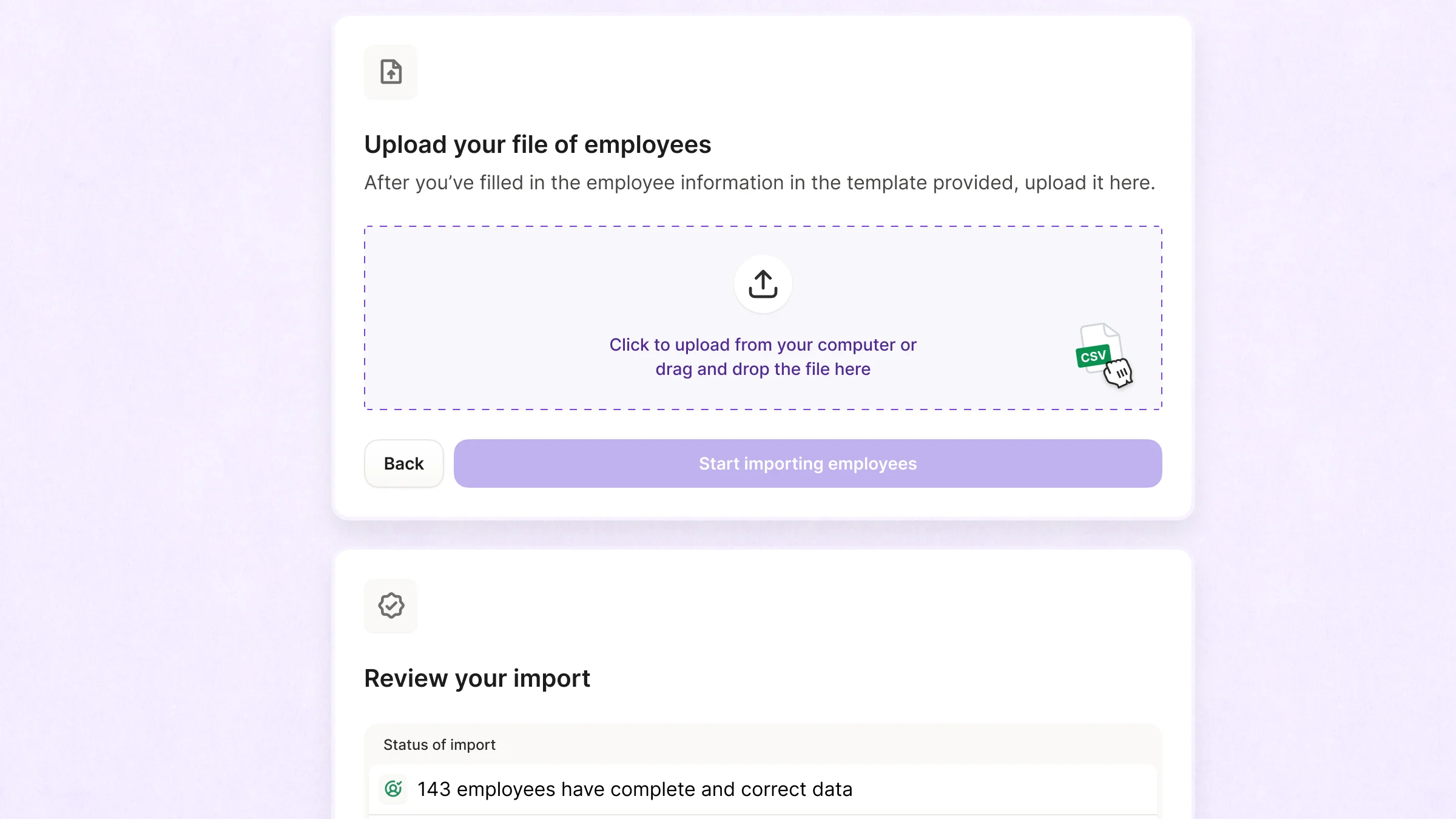Click the upload arrow circle icon
The height and width of the screenshot is (819, 1456).
[x=763, y=284]
